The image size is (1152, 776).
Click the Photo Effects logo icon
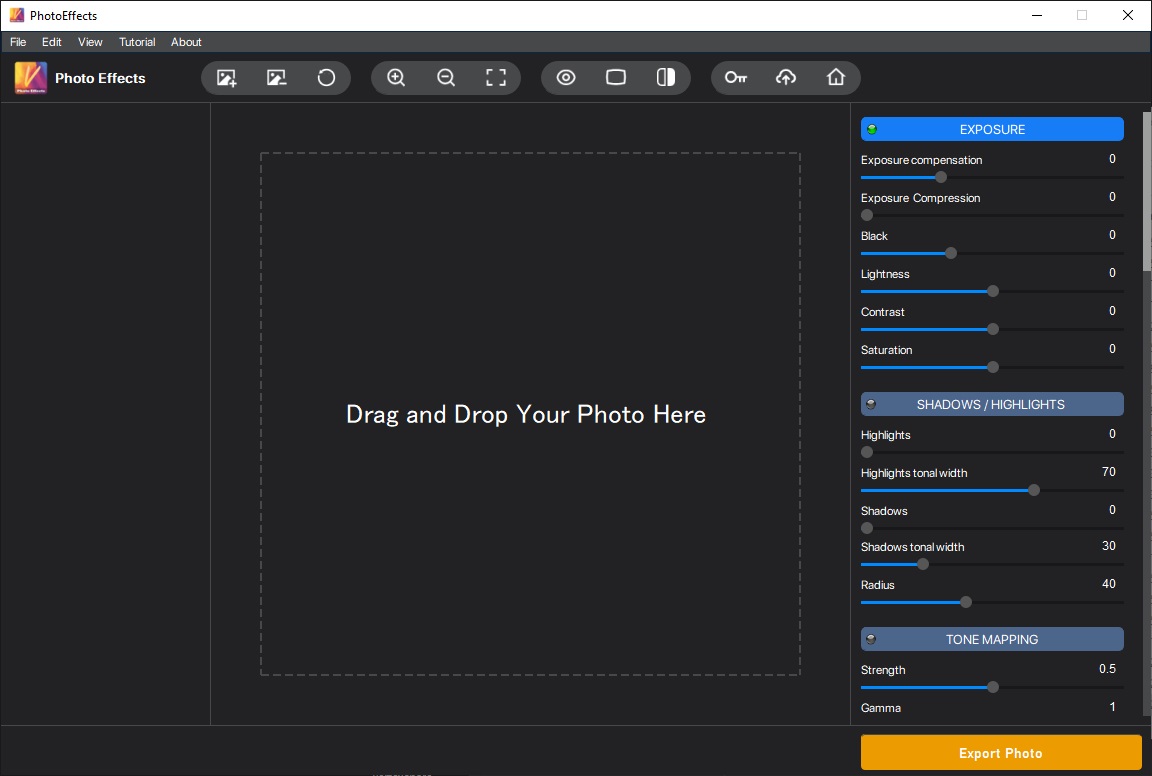coord(30,78)
